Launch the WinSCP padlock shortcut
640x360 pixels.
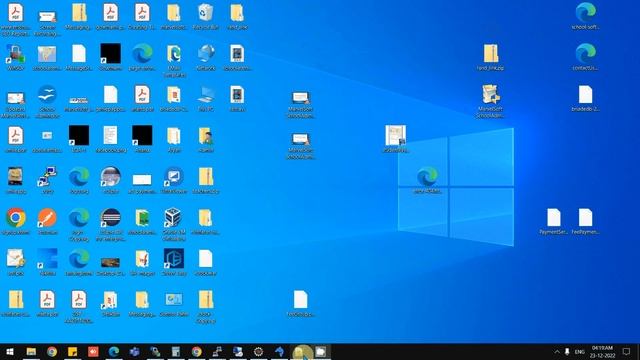(15, 54)
